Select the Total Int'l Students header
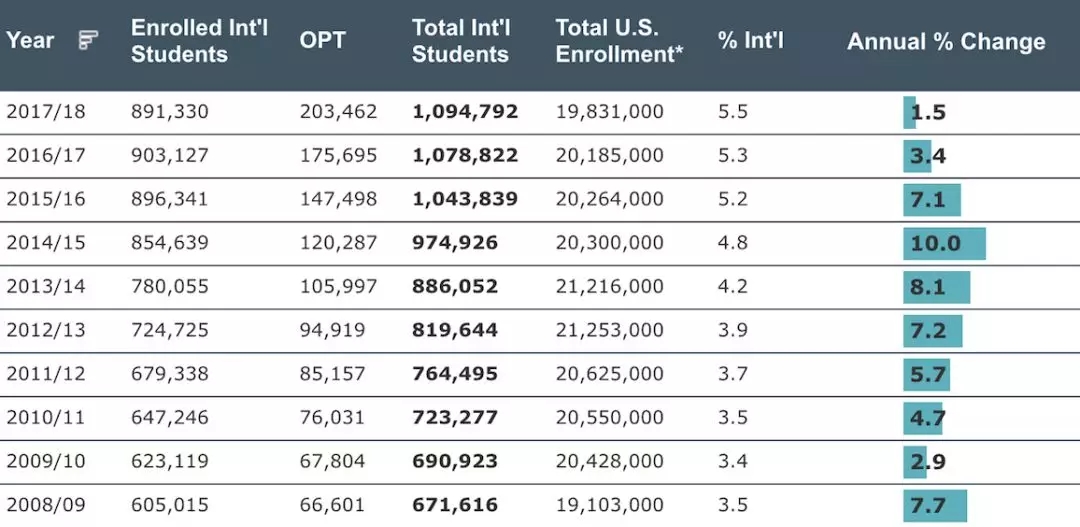1080x527 pixels. 461,41
